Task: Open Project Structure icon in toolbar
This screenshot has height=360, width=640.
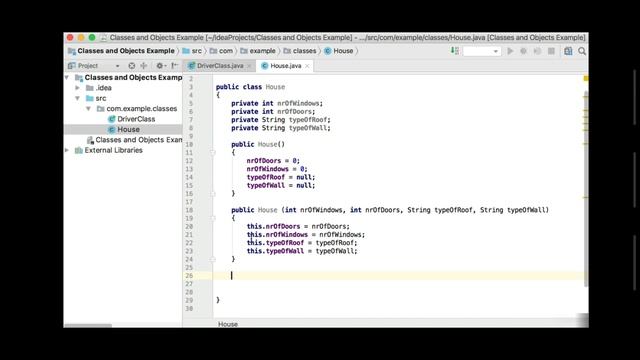Action: coord(568,51)
